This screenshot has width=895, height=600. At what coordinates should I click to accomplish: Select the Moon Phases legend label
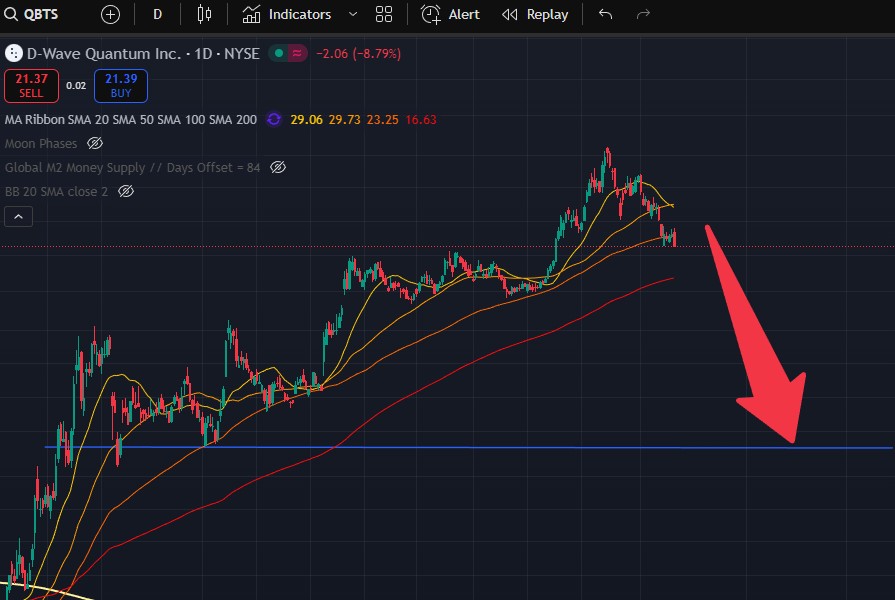41,144
